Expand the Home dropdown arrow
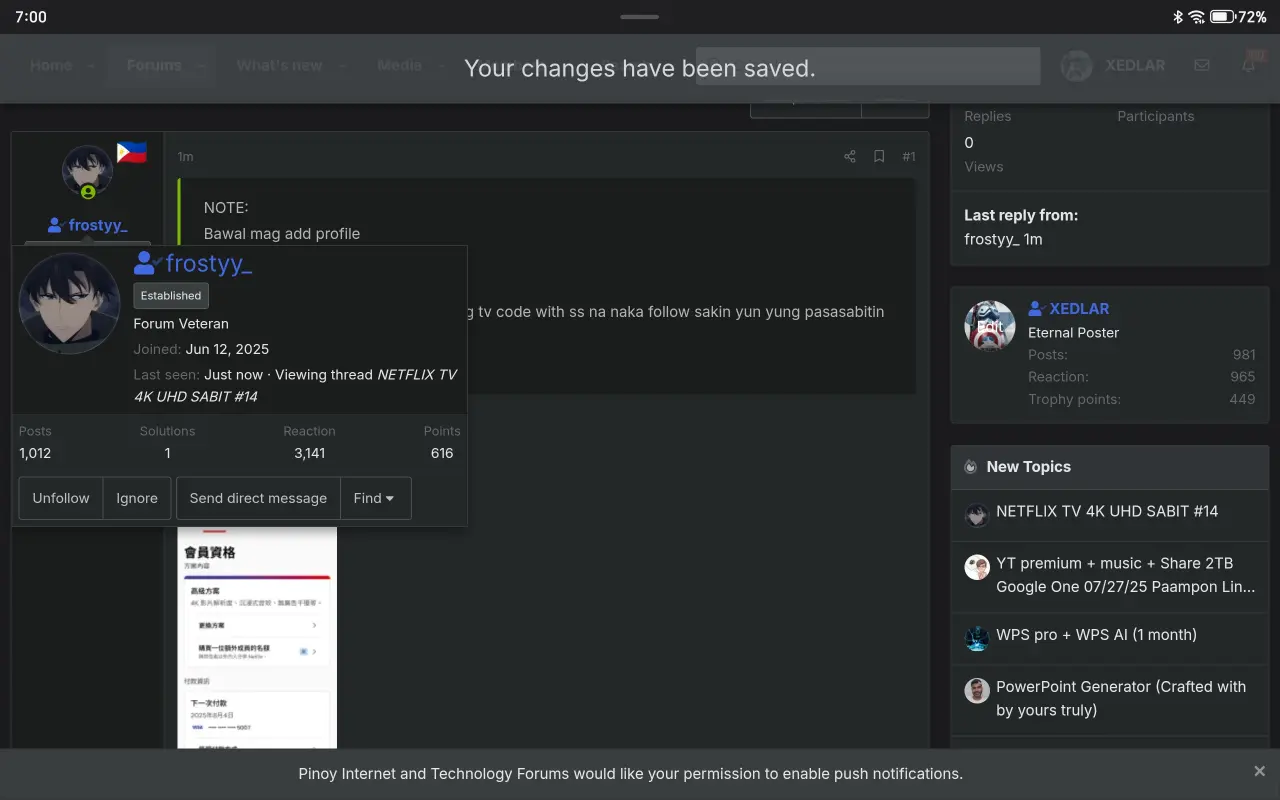1280x800 pixels. click(91, 66)
